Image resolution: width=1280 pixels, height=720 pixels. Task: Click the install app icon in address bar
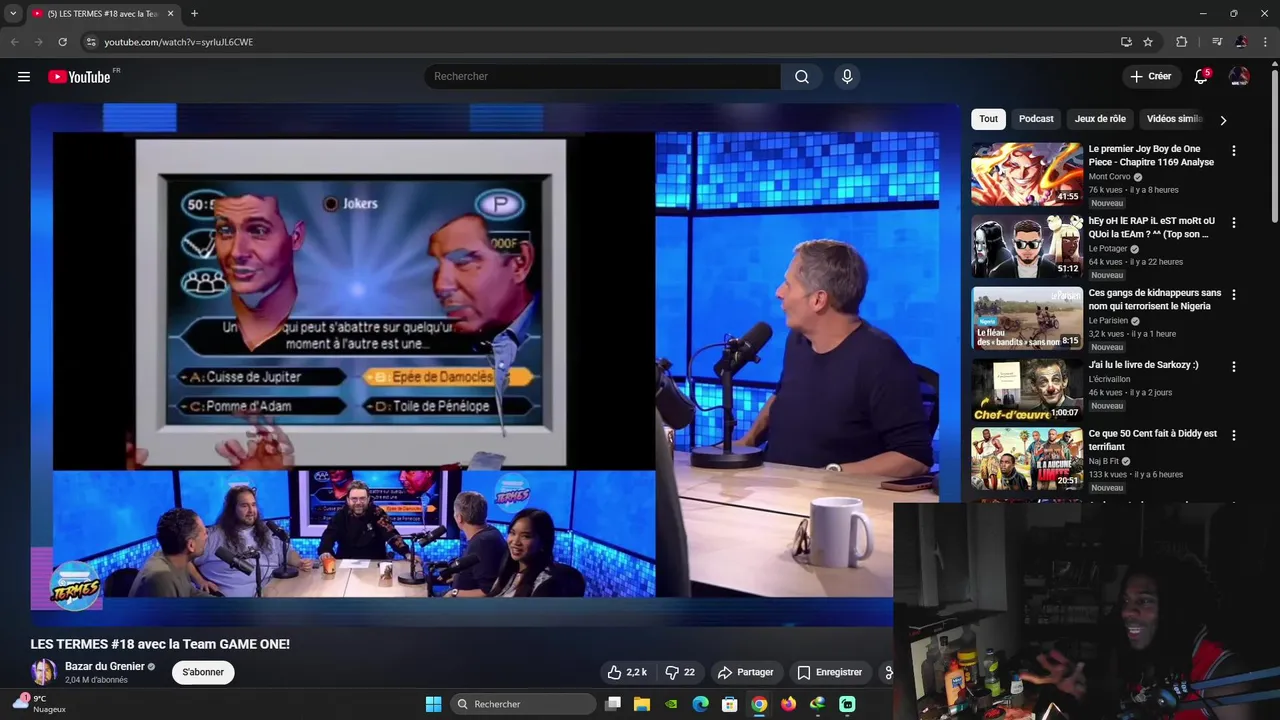(1126, 42)
